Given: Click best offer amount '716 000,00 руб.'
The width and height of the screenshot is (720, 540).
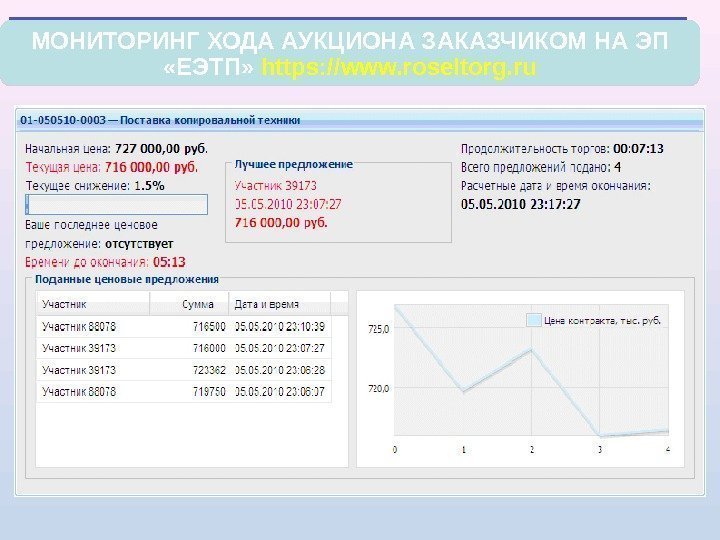Looking at the screenshot, I should 281,223.
